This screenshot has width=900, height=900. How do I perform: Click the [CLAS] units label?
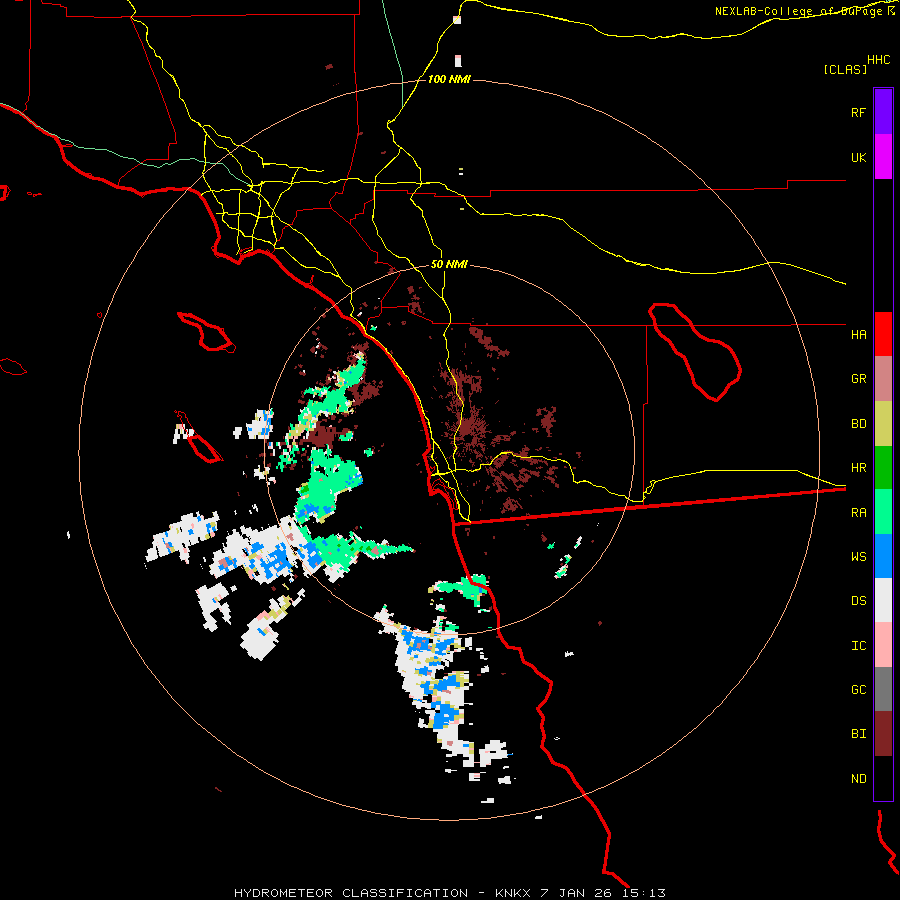[845, 69]
